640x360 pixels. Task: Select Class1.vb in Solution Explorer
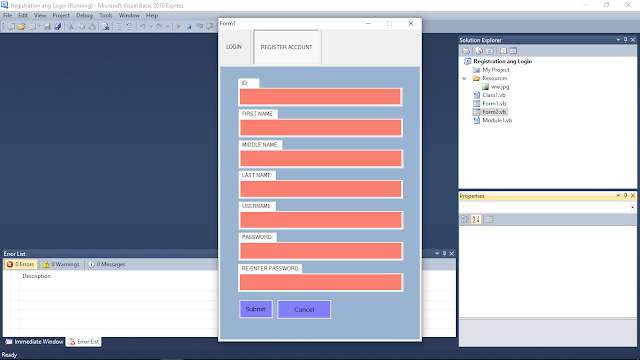494,95
